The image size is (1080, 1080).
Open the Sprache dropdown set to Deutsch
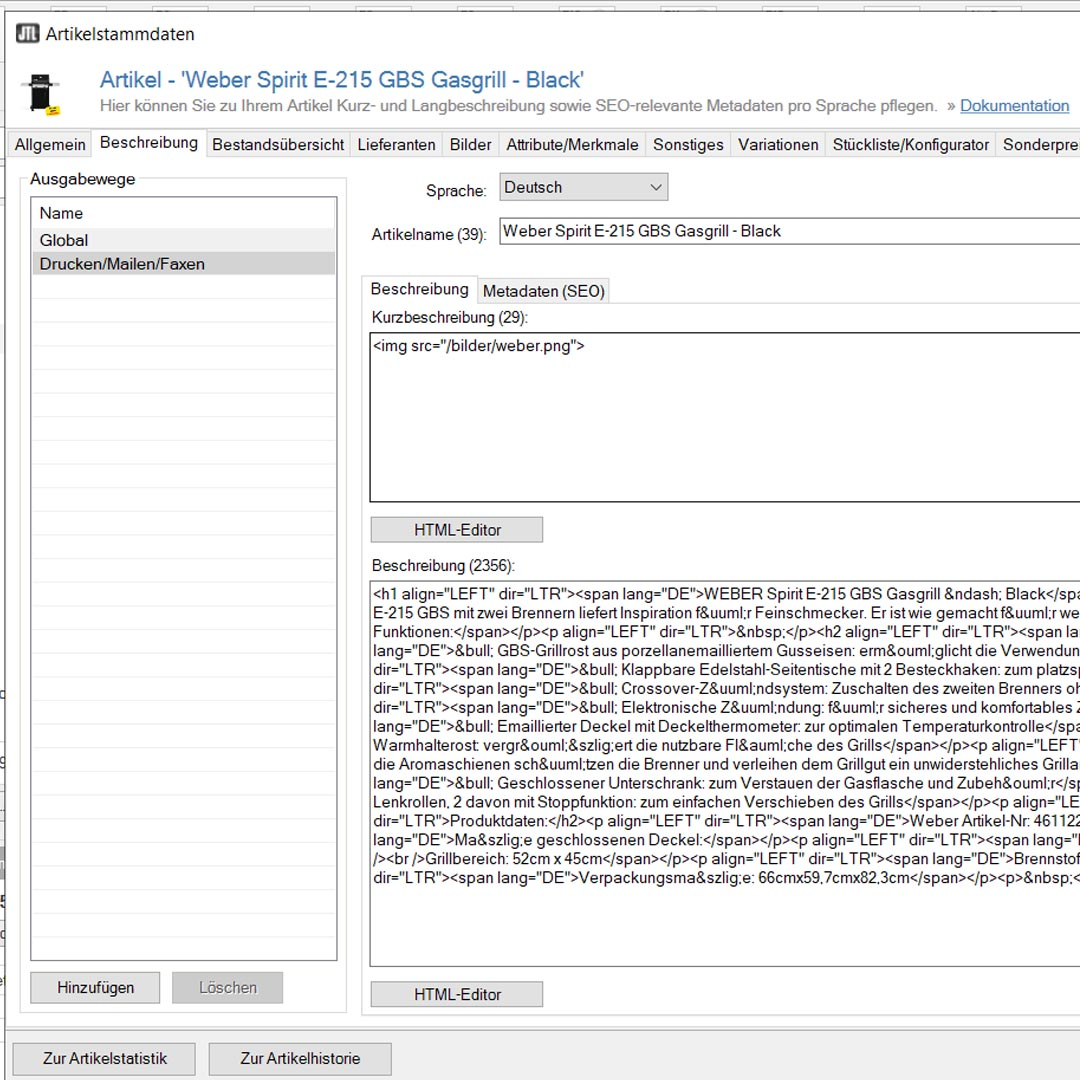(583, 187)
